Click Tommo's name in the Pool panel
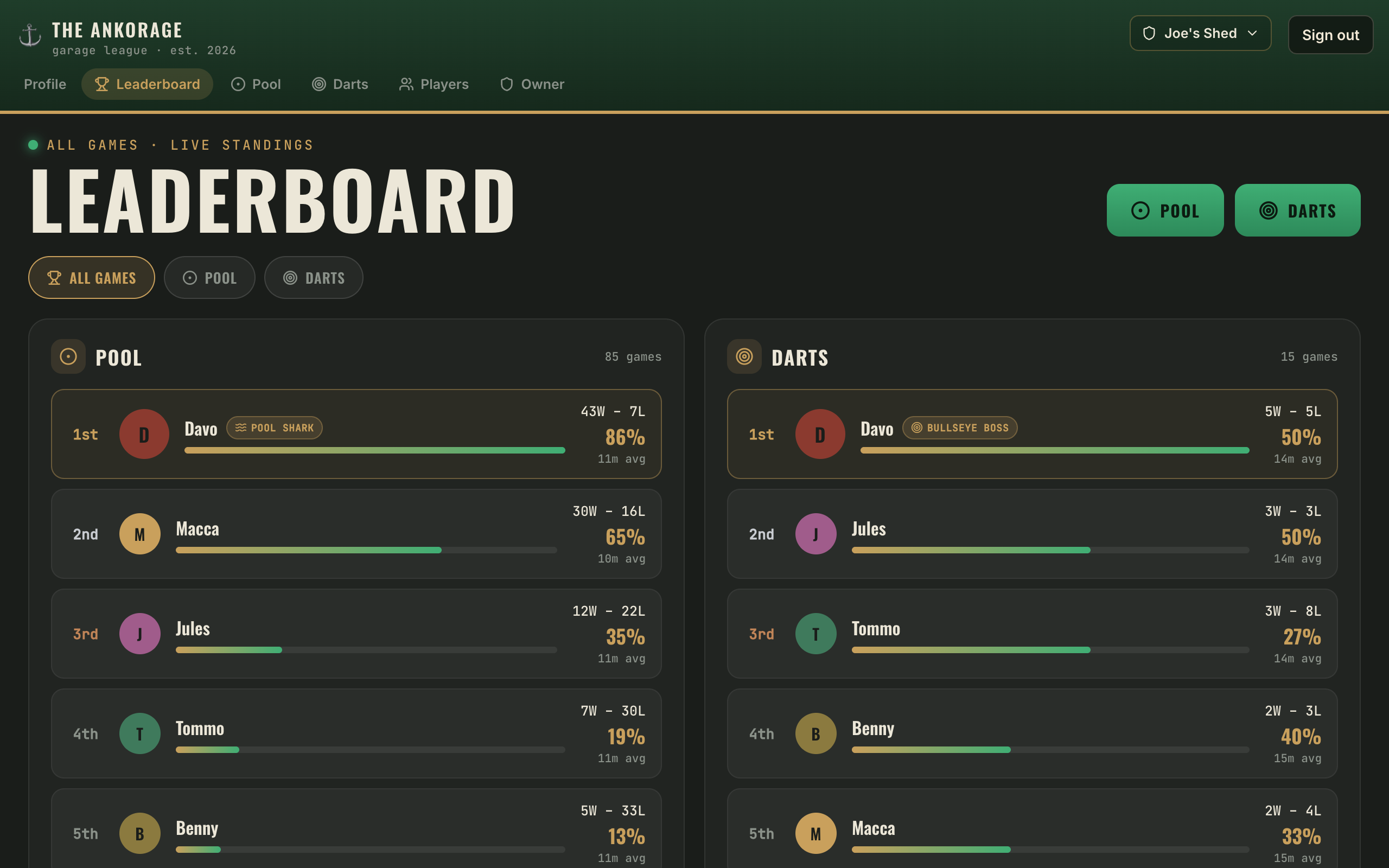 pos(200,729)
